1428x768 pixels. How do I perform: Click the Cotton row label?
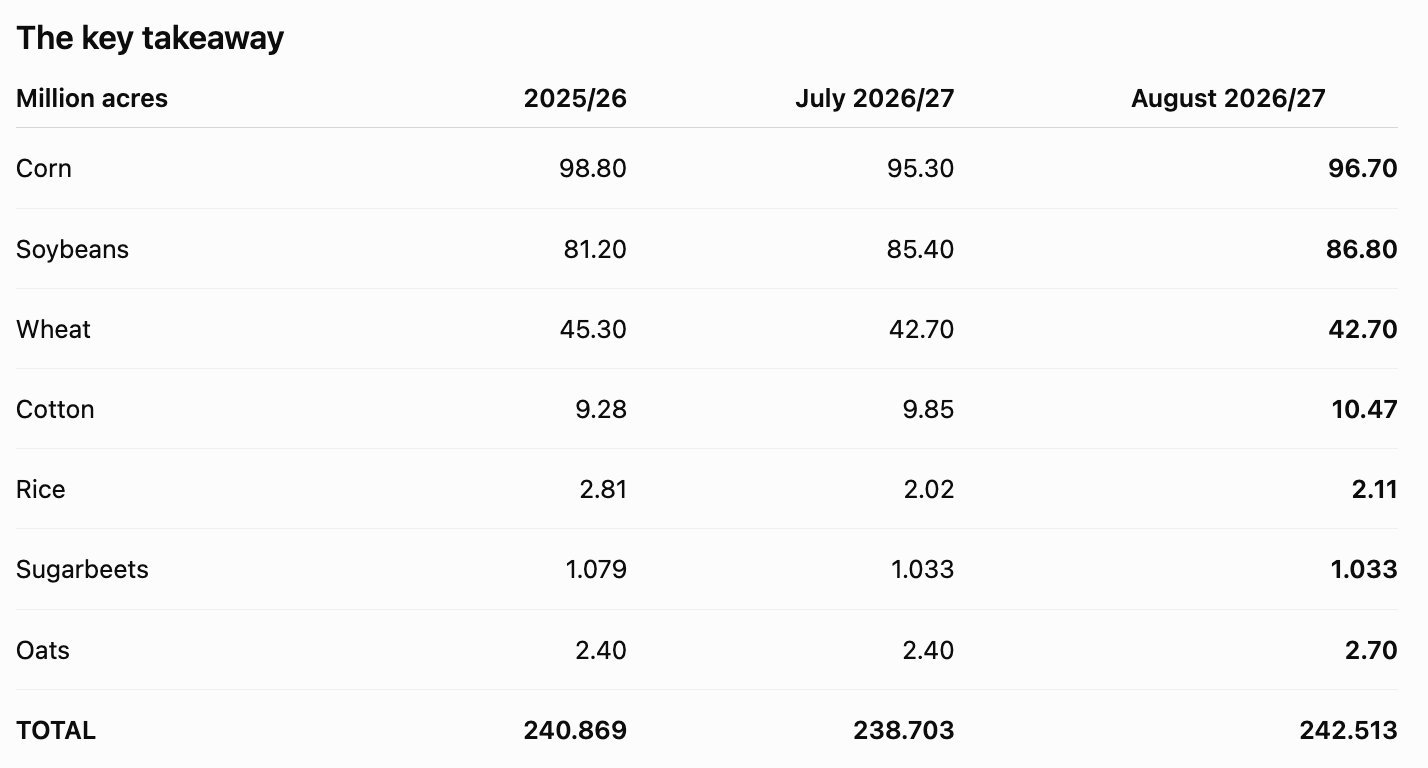click(x=55, y=409)
